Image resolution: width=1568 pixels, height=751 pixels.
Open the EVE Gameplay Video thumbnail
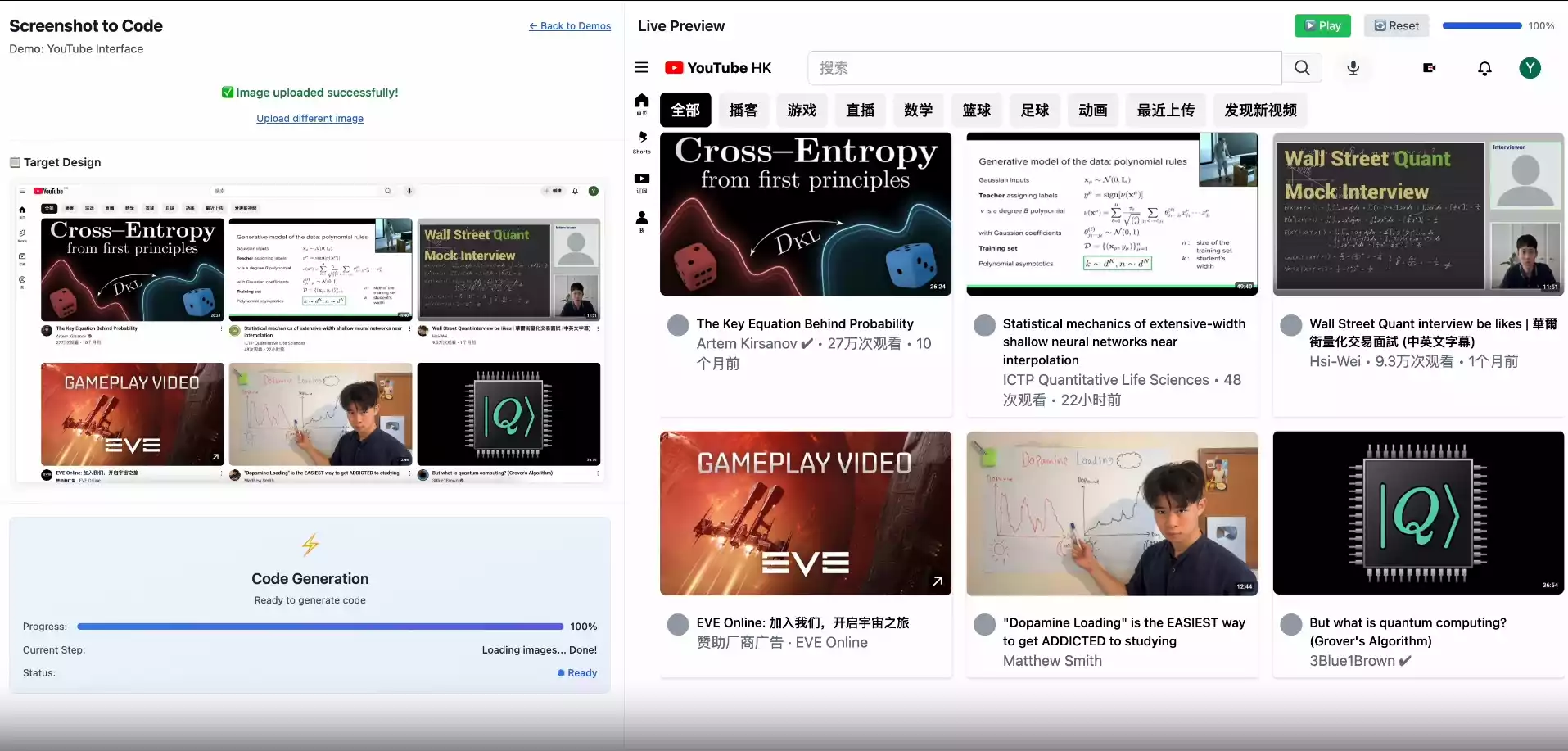806,513
